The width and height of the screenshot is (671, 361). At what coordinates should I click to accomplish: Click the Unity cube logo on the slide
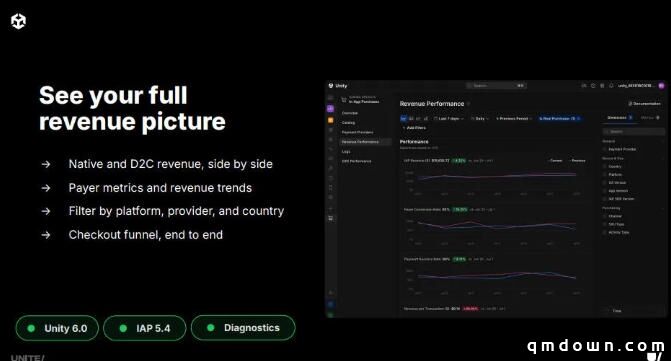[18, 21]
